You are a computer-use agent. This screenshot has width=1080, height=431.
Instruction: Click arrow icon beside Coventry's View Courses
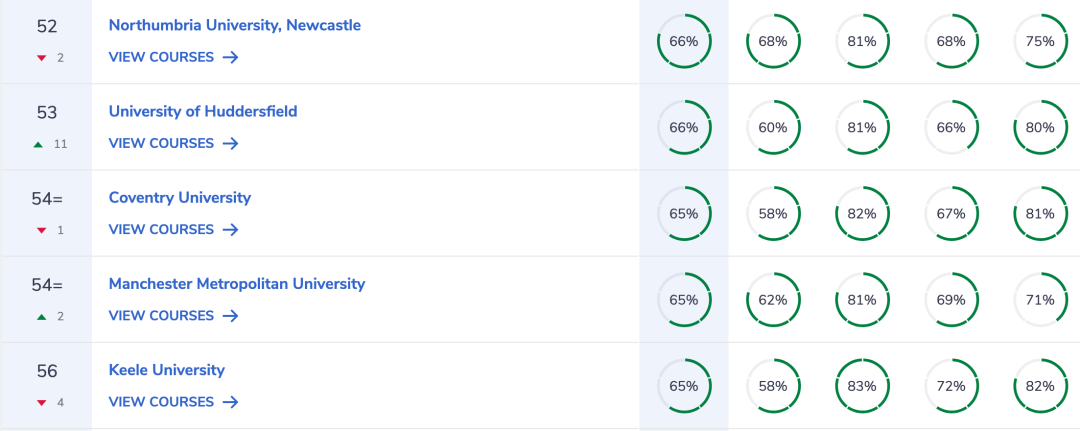click(231, 229)
